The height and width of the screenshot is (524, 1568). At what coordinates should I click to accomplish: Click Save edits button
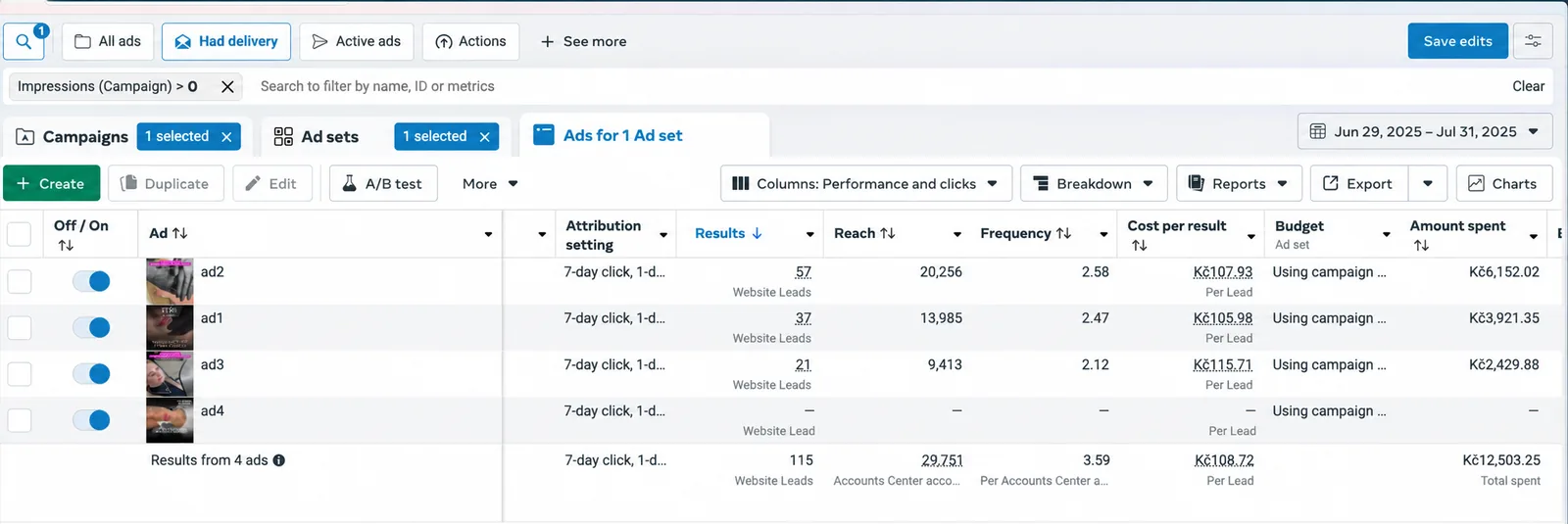(x=1457, y=41)
